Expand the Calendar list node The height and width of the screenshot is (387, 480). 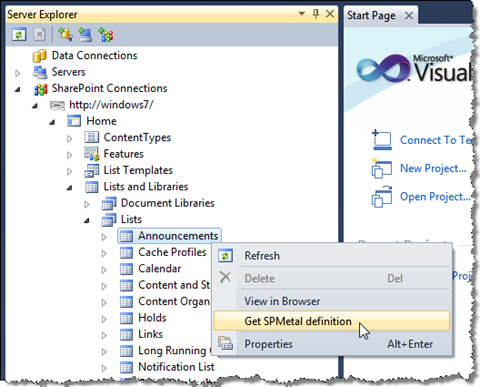pyautogui.click(x=104, y=270)
